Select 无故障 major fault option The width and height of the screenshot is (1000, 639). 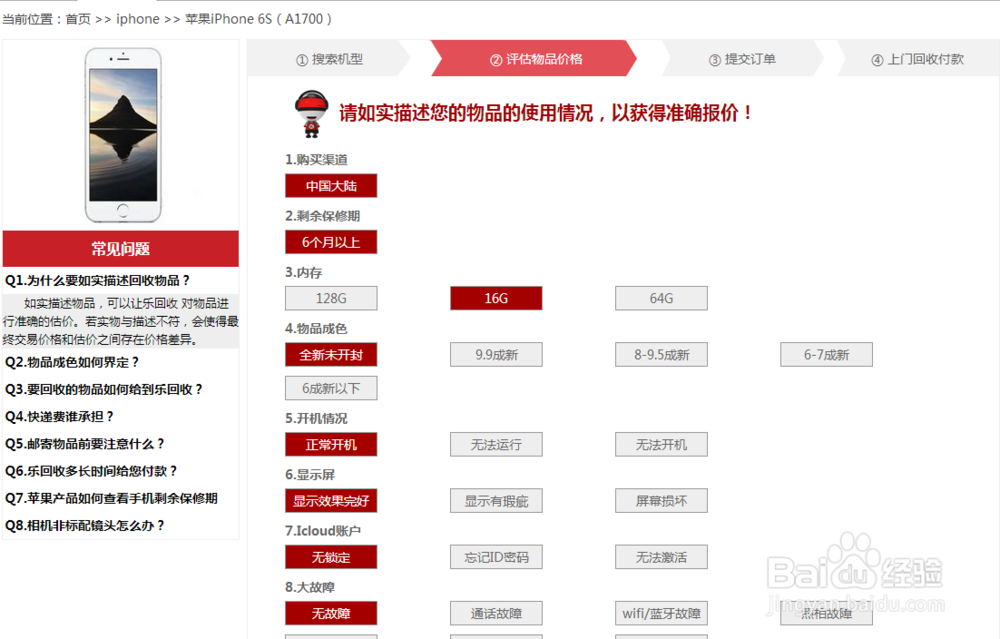pyautogui.click(x=331, y=613)
